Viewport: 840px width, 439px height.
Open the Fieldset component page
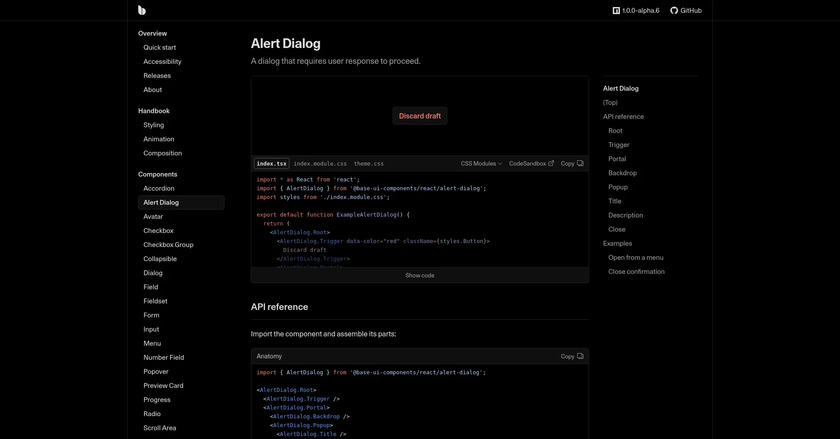tap(155, 301)
